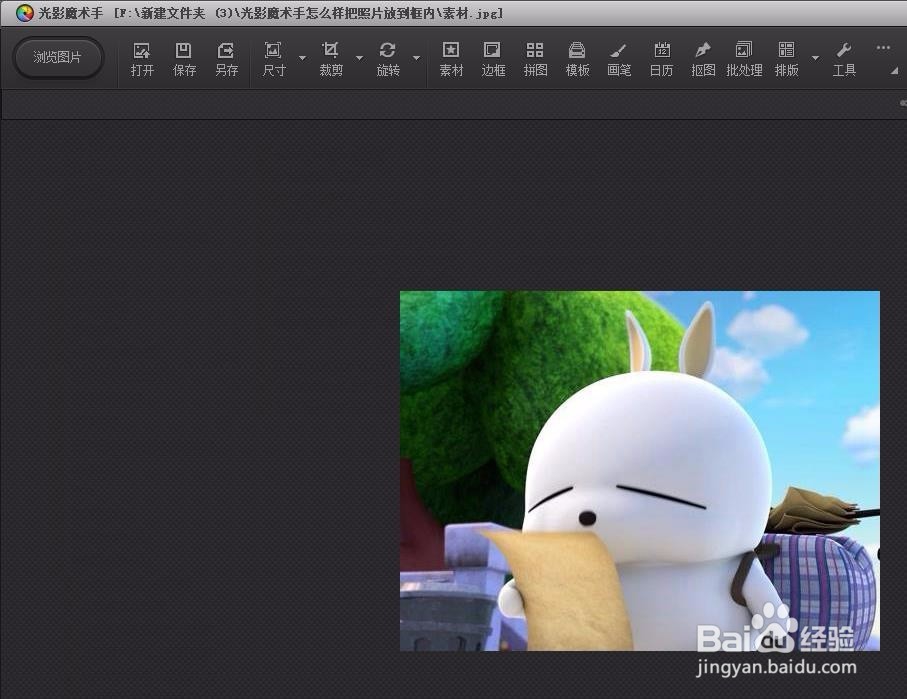The width and height of the screenshot is (907, 699).
Task: Select the 画笔 brush tool
Action: (619, 59)
